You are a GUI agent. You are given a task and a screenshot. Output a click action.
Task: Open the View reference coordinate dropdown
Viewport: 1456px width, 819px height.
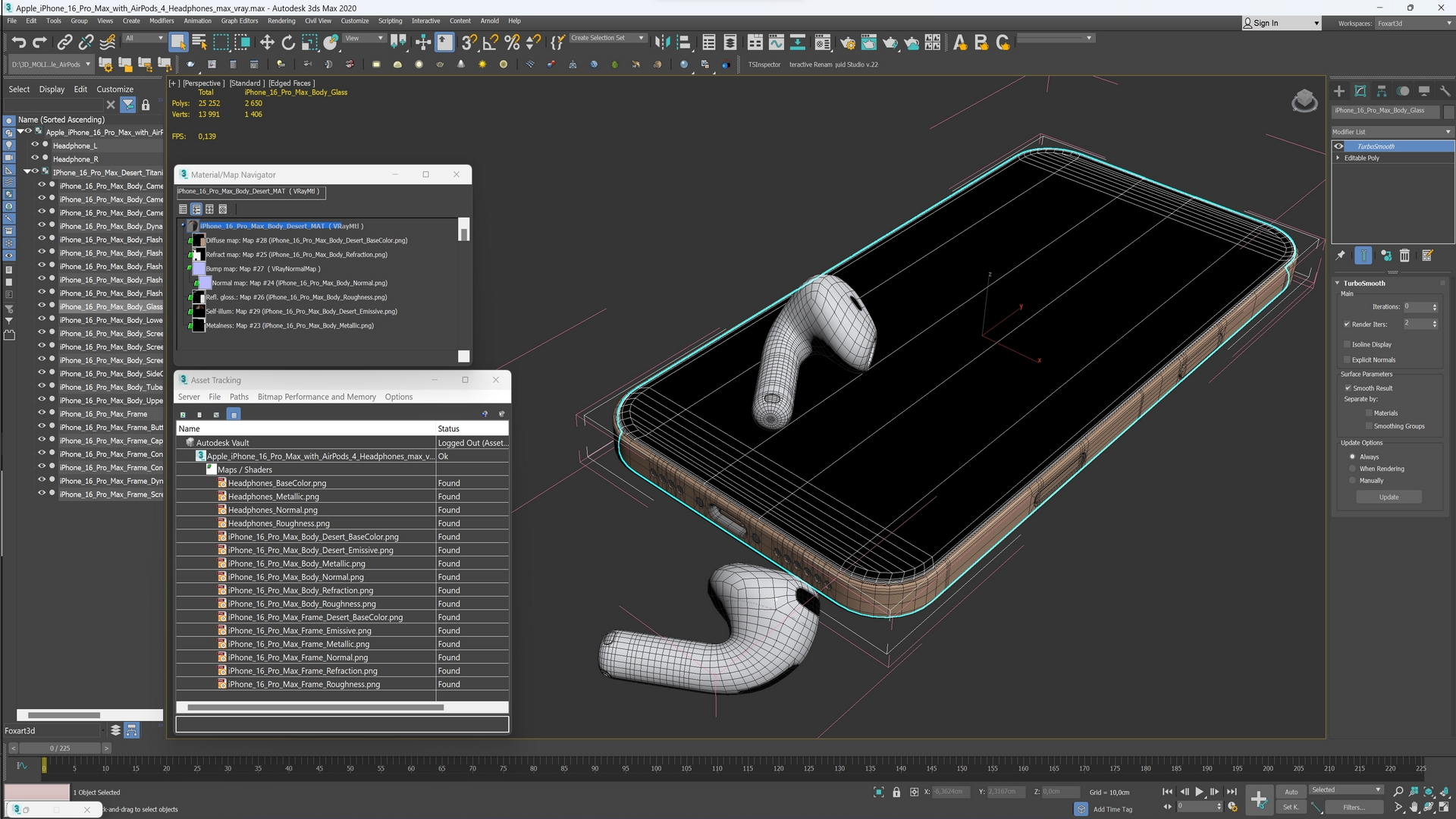365,38
